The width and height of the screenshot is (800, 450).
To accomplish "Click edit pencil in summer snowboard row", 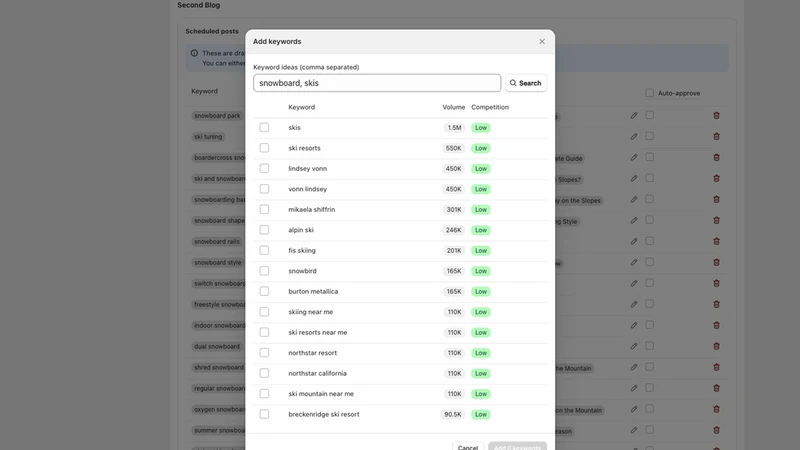I will click(634, 430).
